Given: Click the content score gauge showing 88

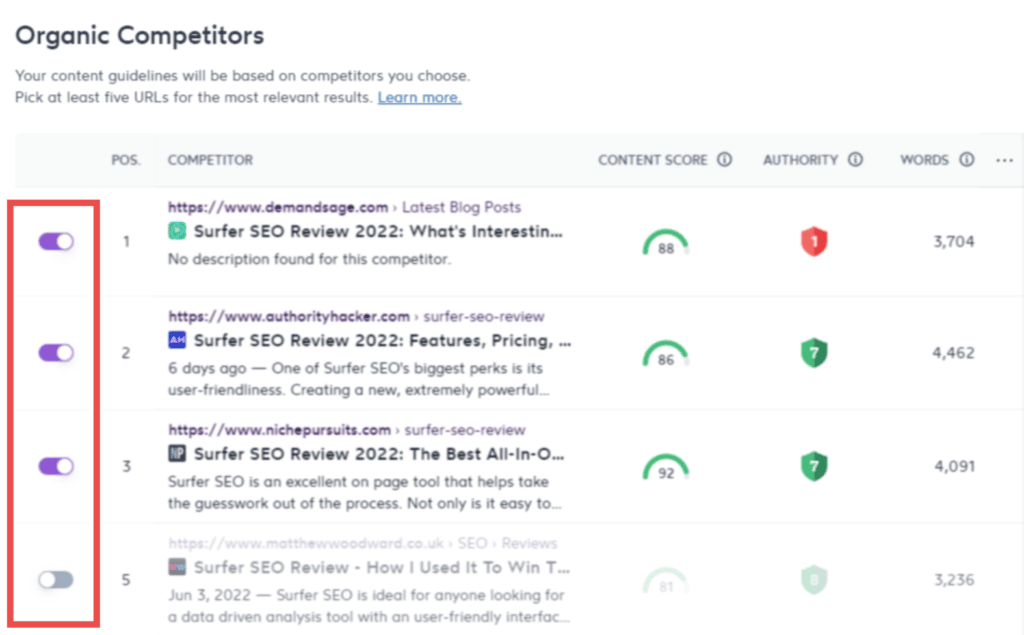Looking at the screenshot, I should [665, 243].
